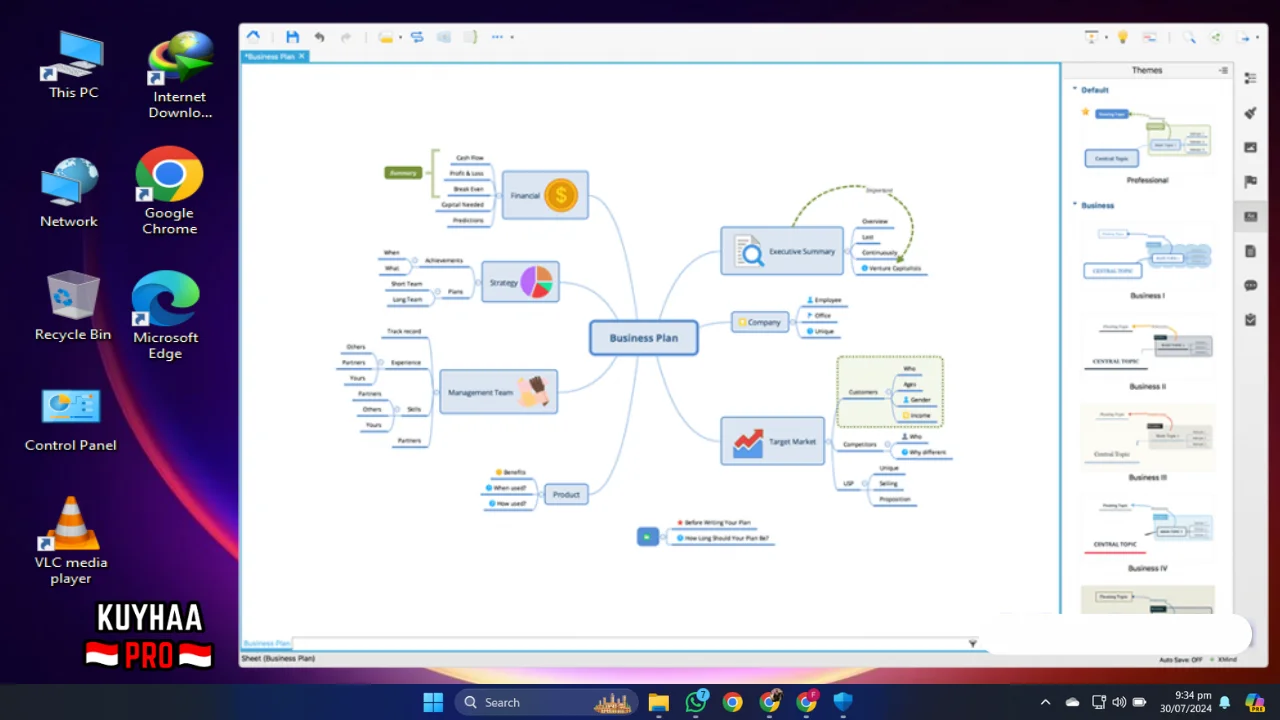Undo the last action

319,37
